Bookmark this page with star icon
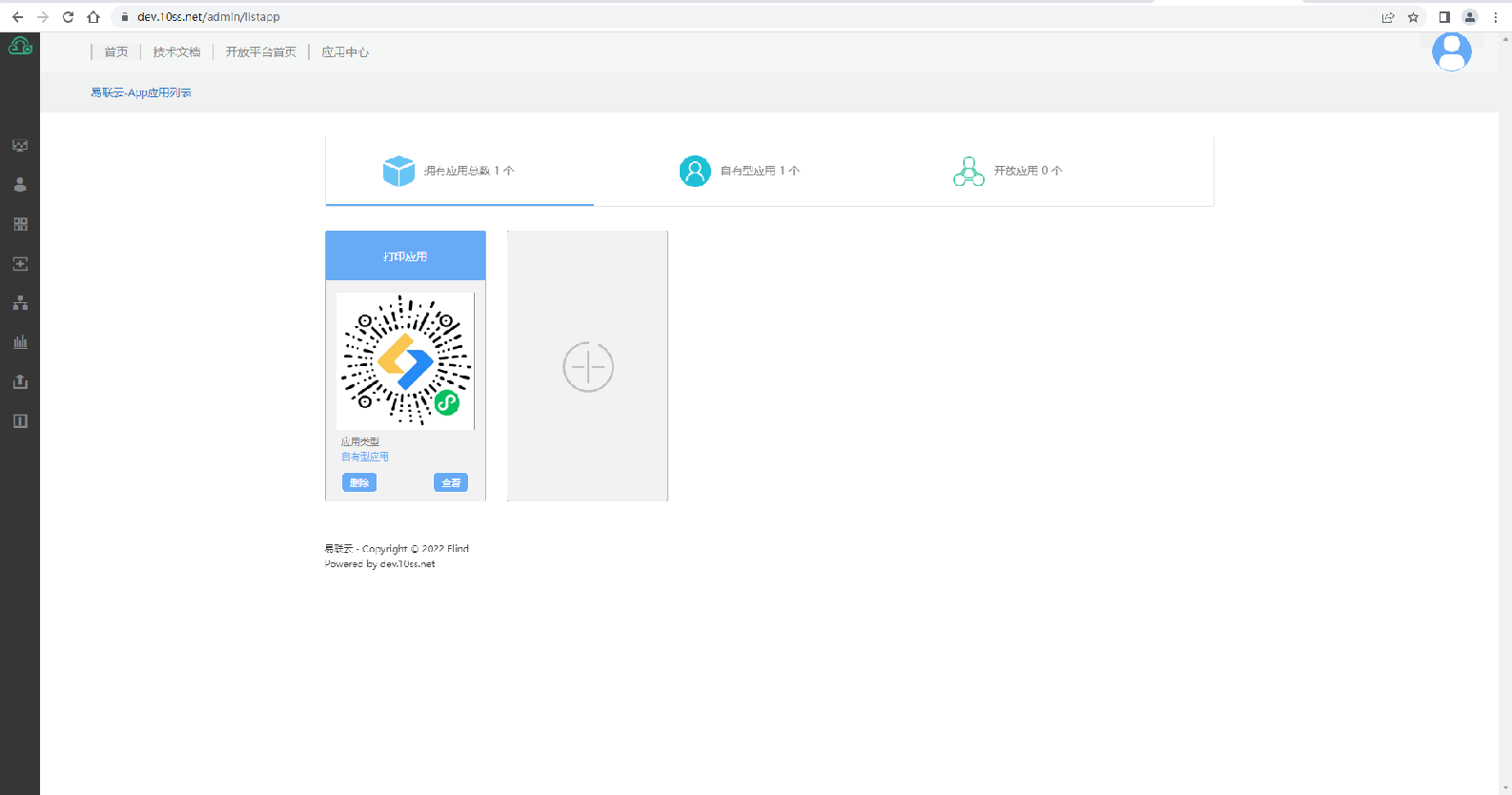 1413,17
